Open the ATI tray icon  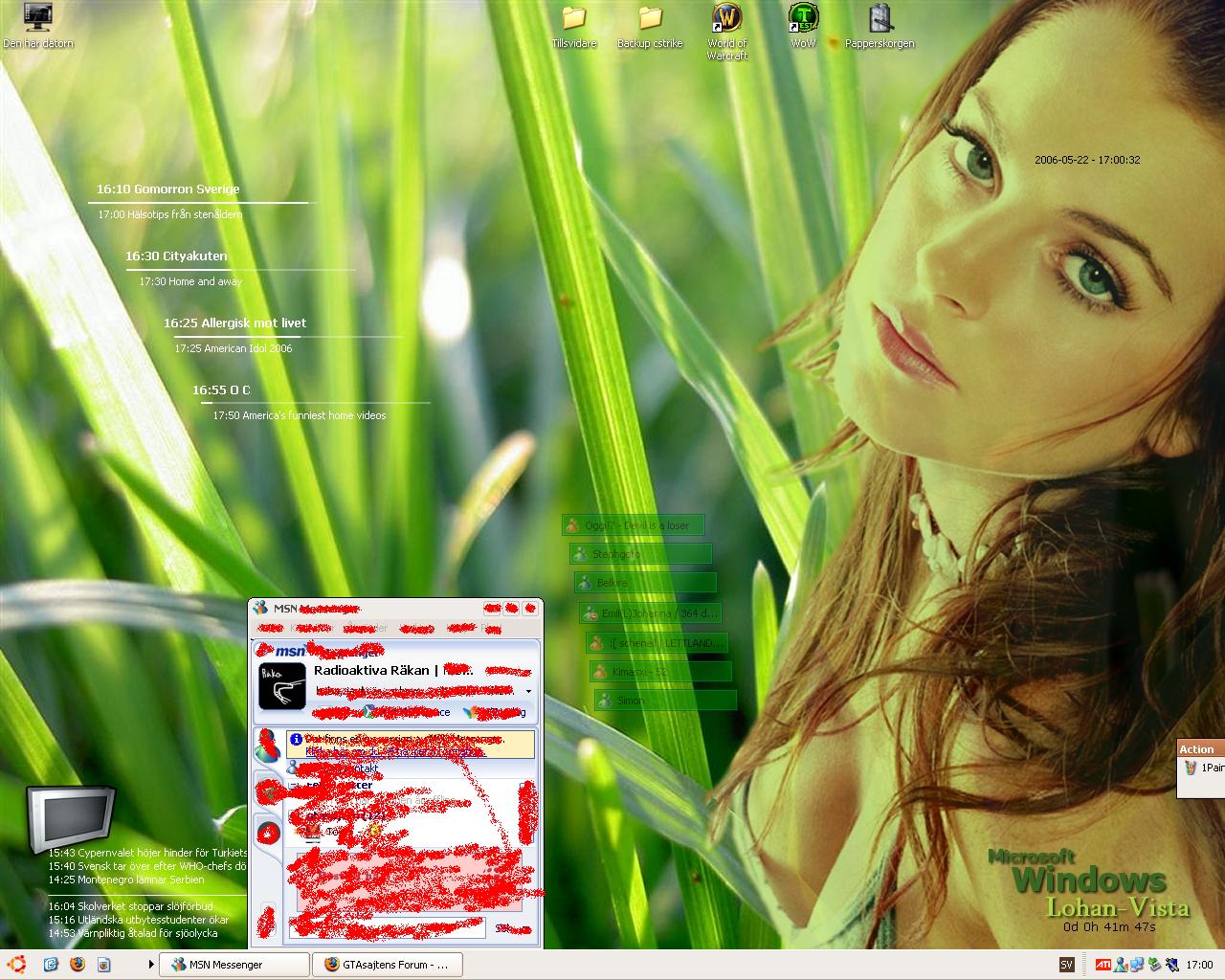tap(1102, 965)
